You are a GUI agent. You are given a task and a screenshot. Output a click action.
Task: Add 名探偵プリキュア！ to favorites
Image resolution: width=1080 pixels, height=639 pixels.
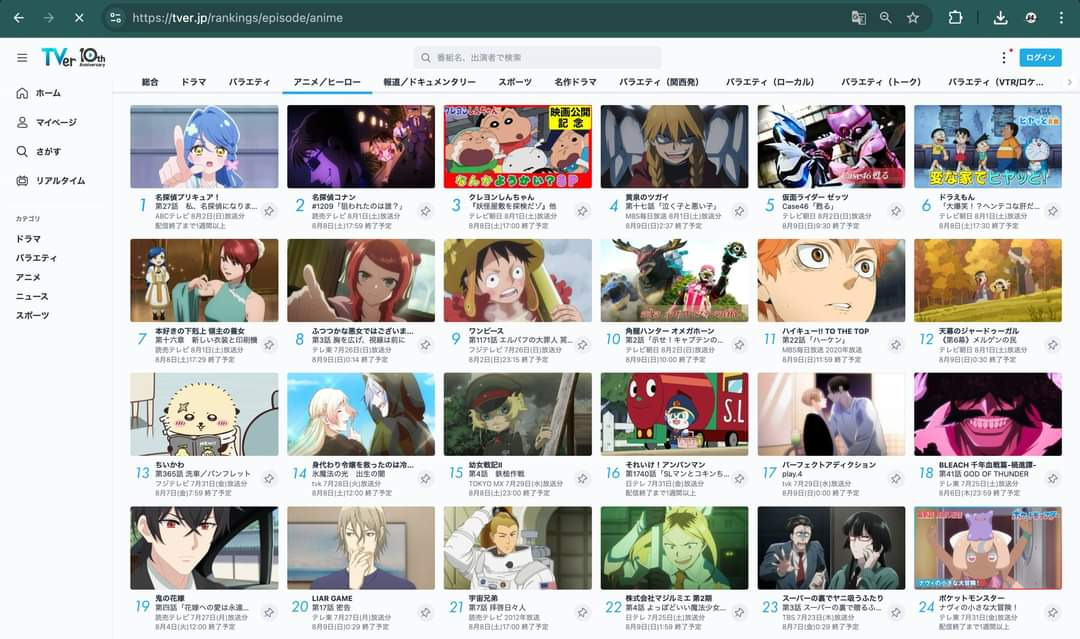269,211
